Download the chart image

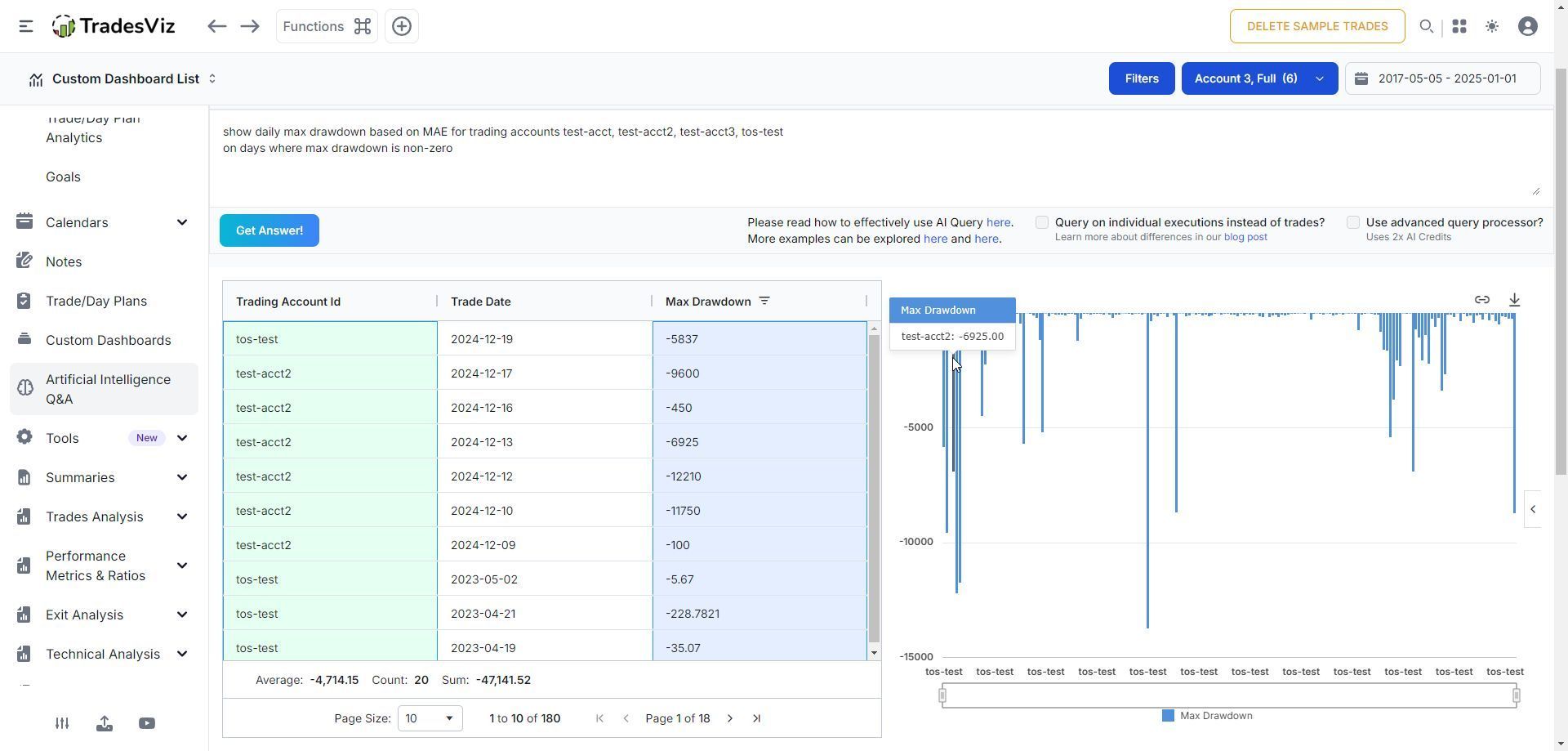pos(1514,300)
